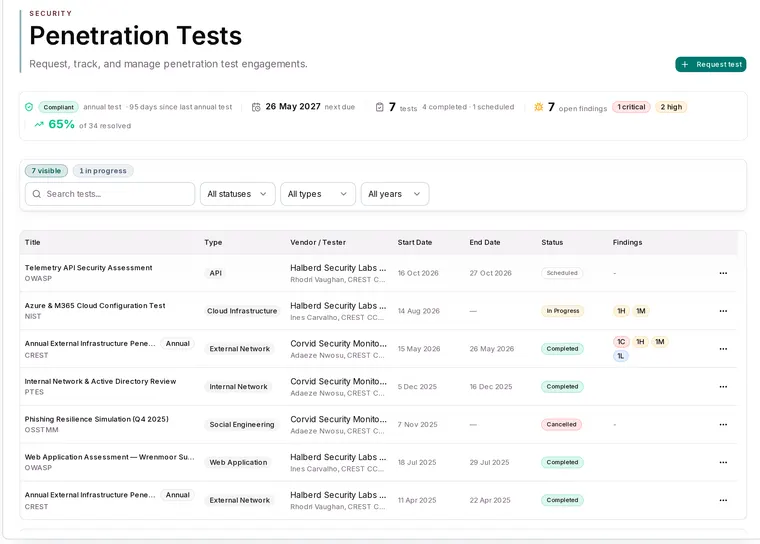Open the All statuses dropdown
The image size is (760, 544).
click(x=238, y=194)
